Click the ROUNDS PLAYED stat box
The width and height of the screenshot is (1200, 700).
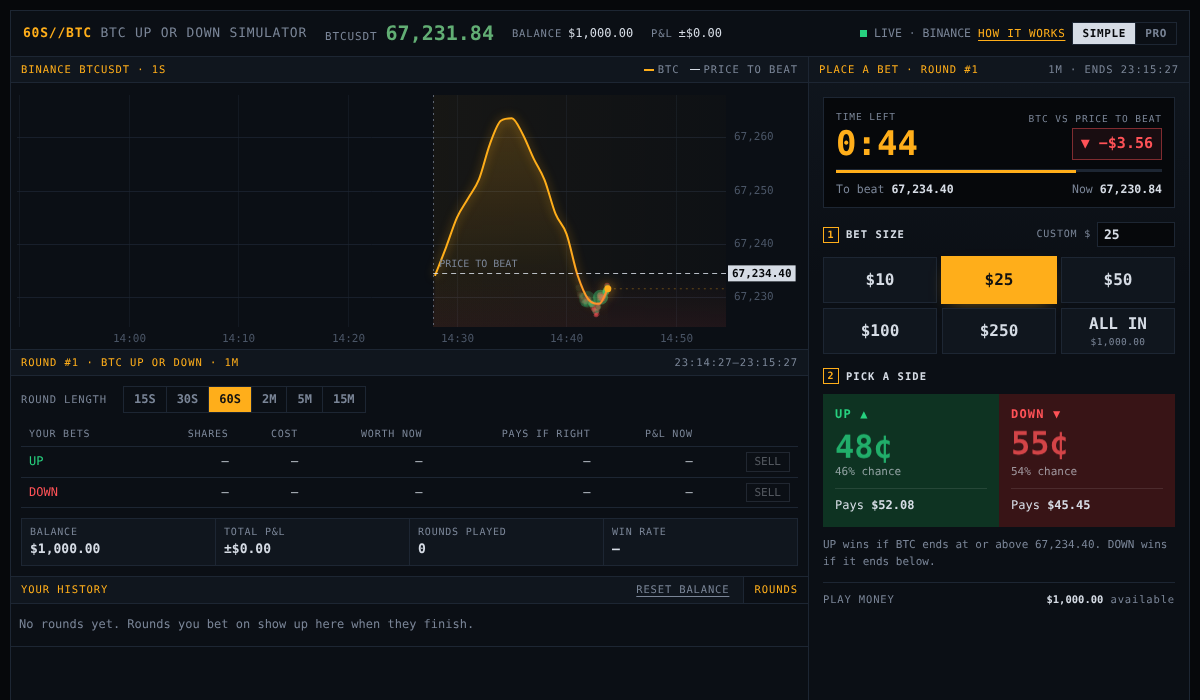[506, 542]
